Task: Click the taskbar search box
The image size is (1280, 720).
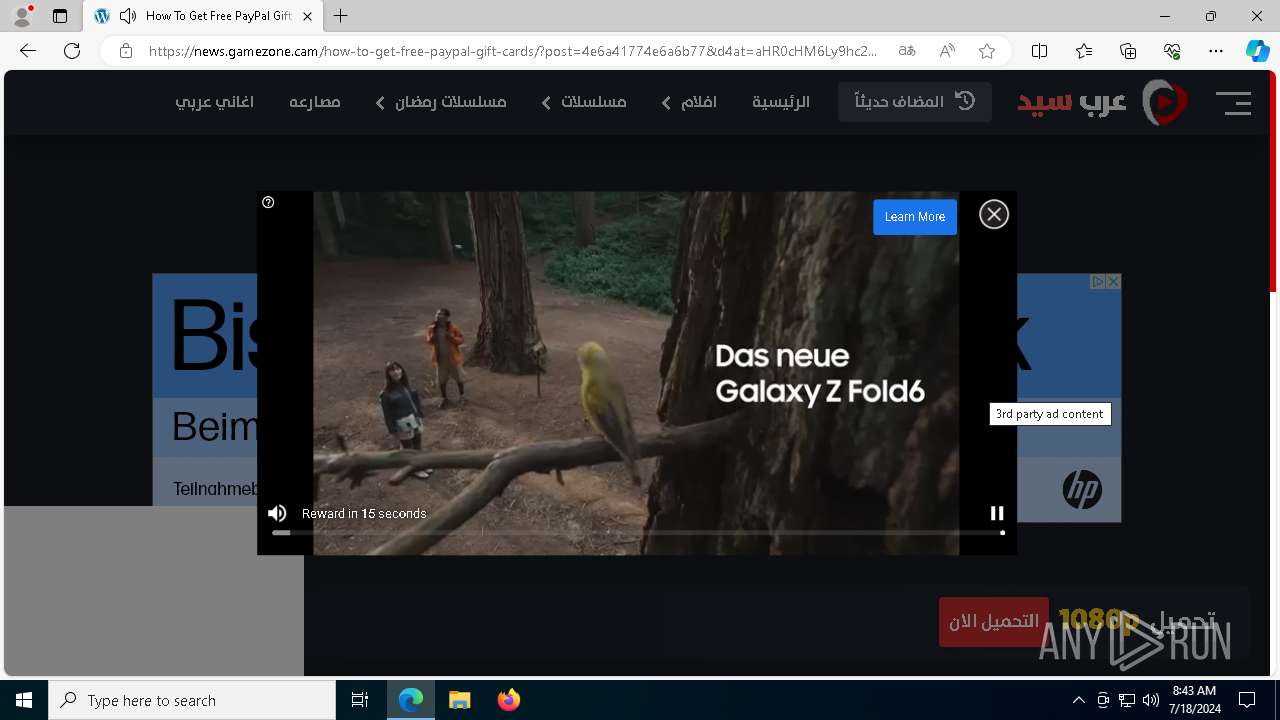Action: [192, 700]
